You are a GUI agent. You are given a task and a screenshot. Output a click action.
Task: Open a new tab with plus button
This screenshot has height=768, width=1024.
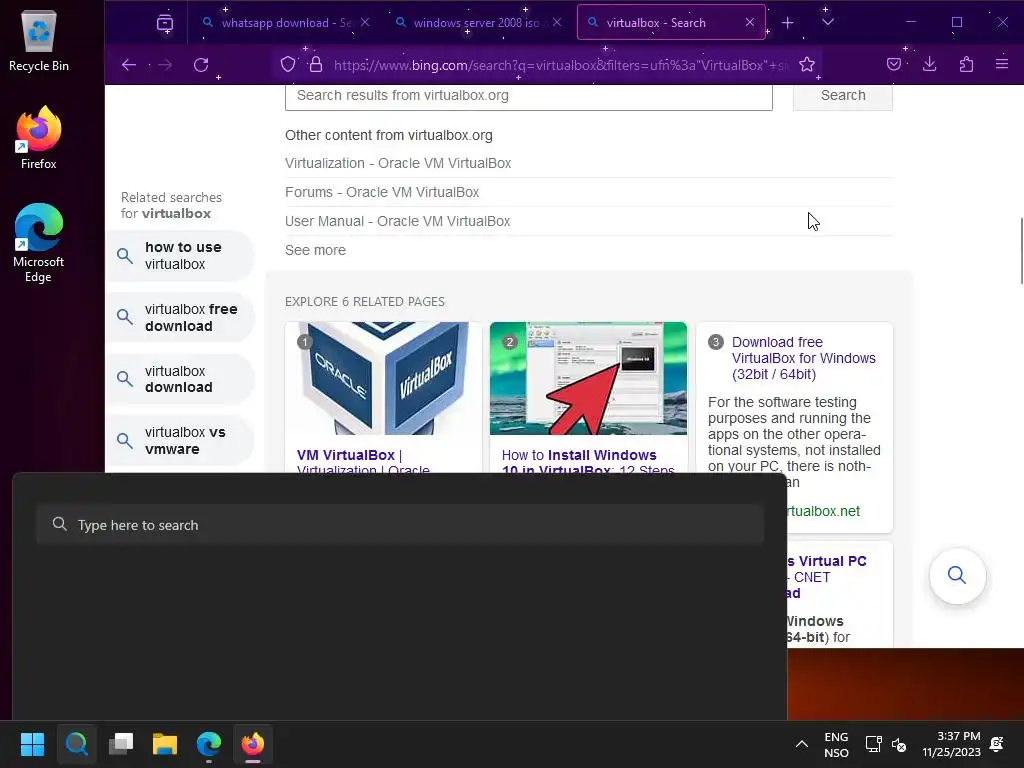[x=788, y=23]
